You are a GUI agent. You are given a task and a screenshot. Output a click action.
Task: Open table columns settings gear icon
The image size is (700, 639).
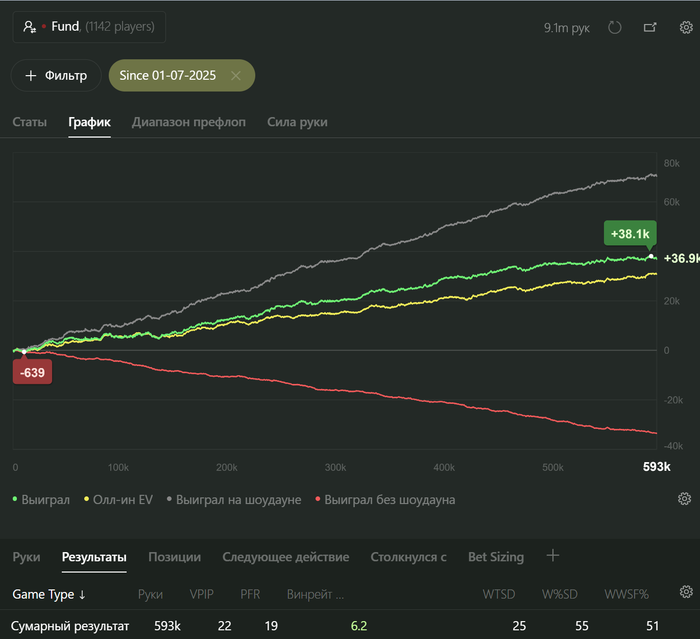click(x=685, y=592)
